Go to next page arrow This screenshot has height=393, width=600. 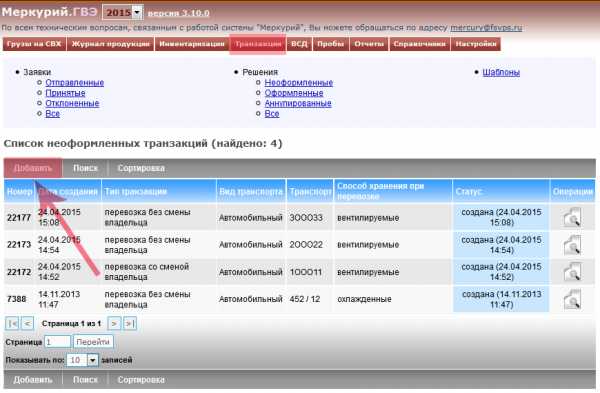click(114, 324)
